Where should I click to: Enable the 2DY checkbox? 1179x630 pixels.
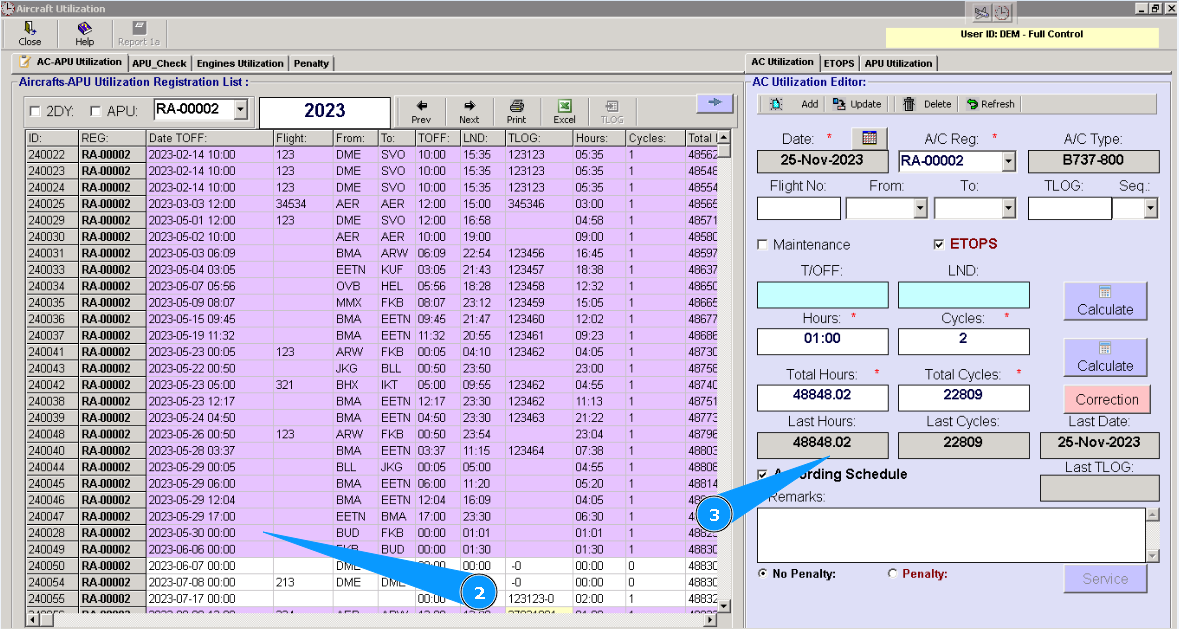(36, 111)
